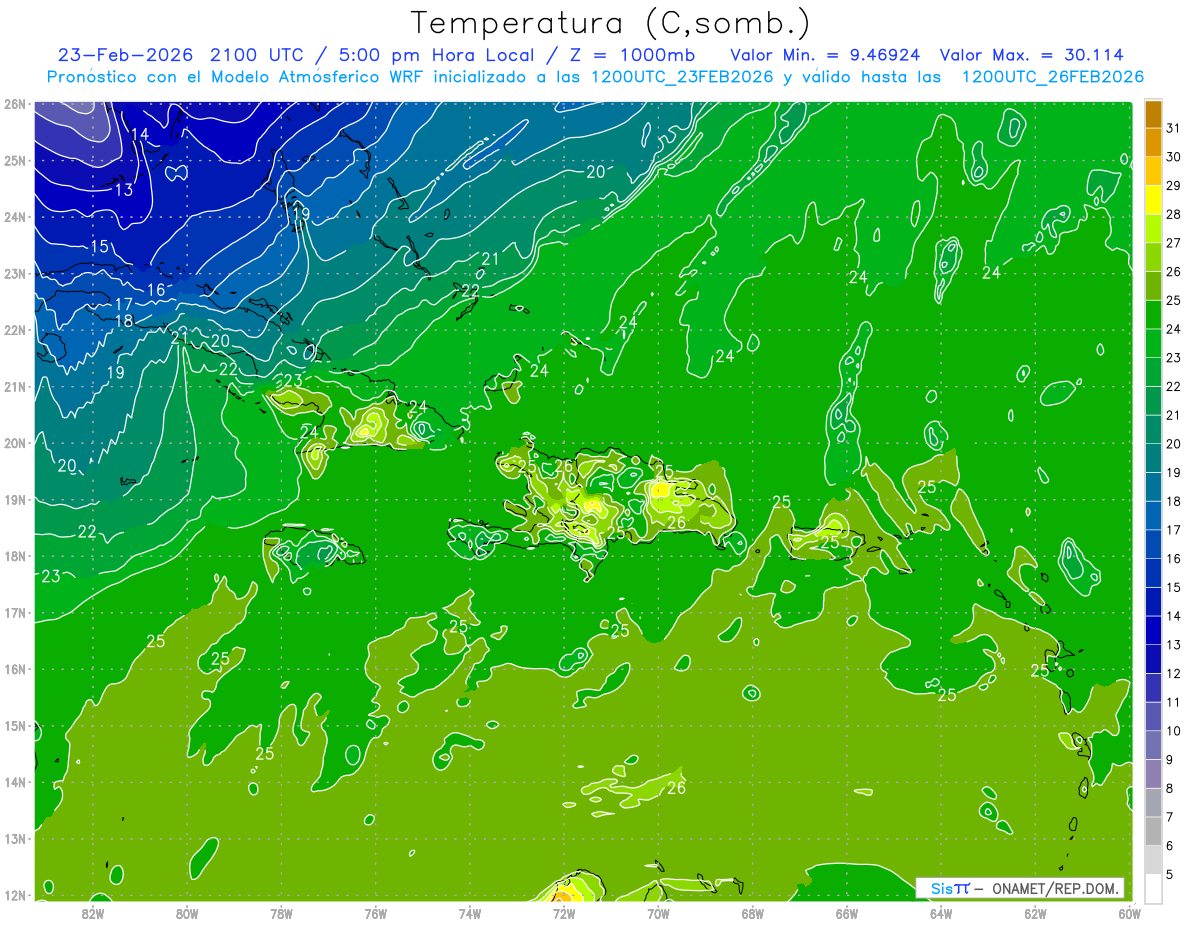Click the title Temperatura (C,somb.)
This screenshot has height=927, width=1200.
(x=611, y=22)
